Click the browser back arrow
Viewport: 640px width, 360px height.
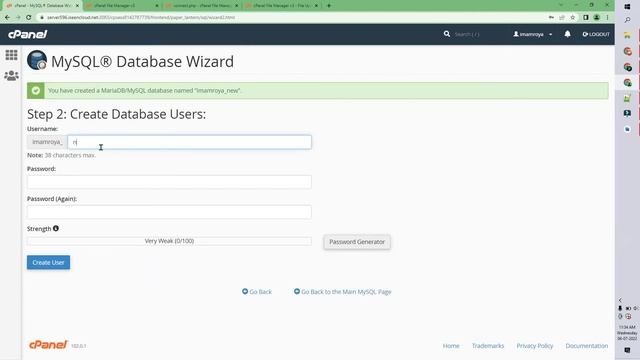coord(7,18)
